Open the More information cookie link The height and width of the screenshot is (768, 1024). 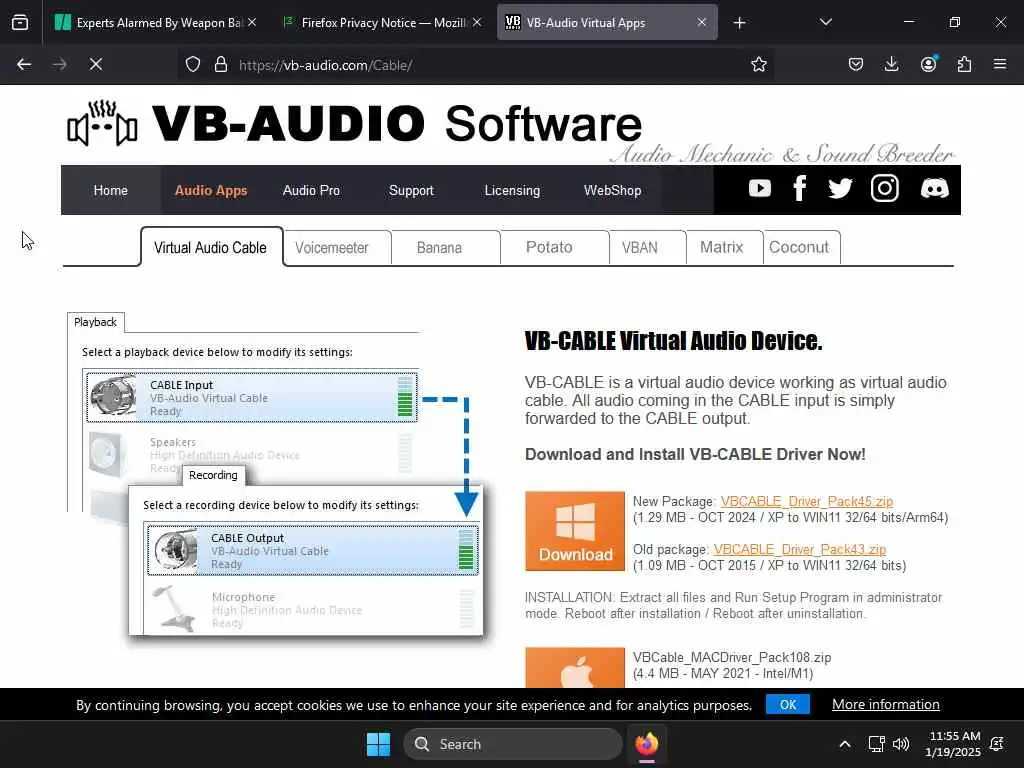pos(886,705)
